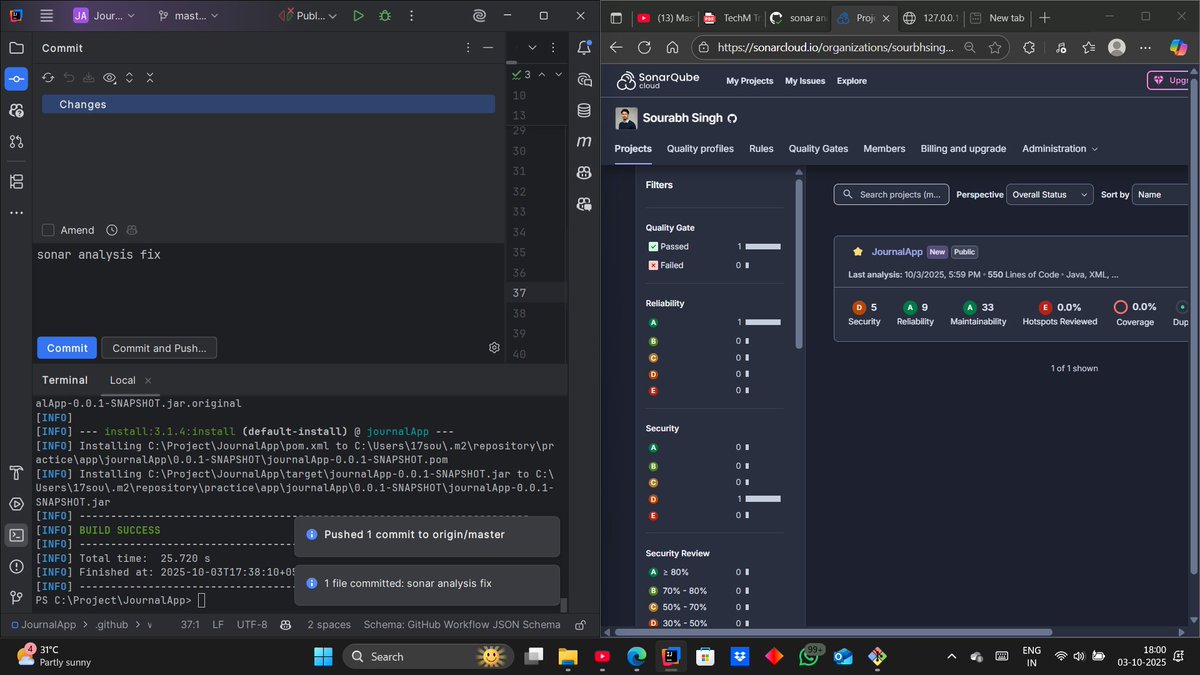
Task: Open My Projects link in SonarQube
Action: (x=750, y=81)
